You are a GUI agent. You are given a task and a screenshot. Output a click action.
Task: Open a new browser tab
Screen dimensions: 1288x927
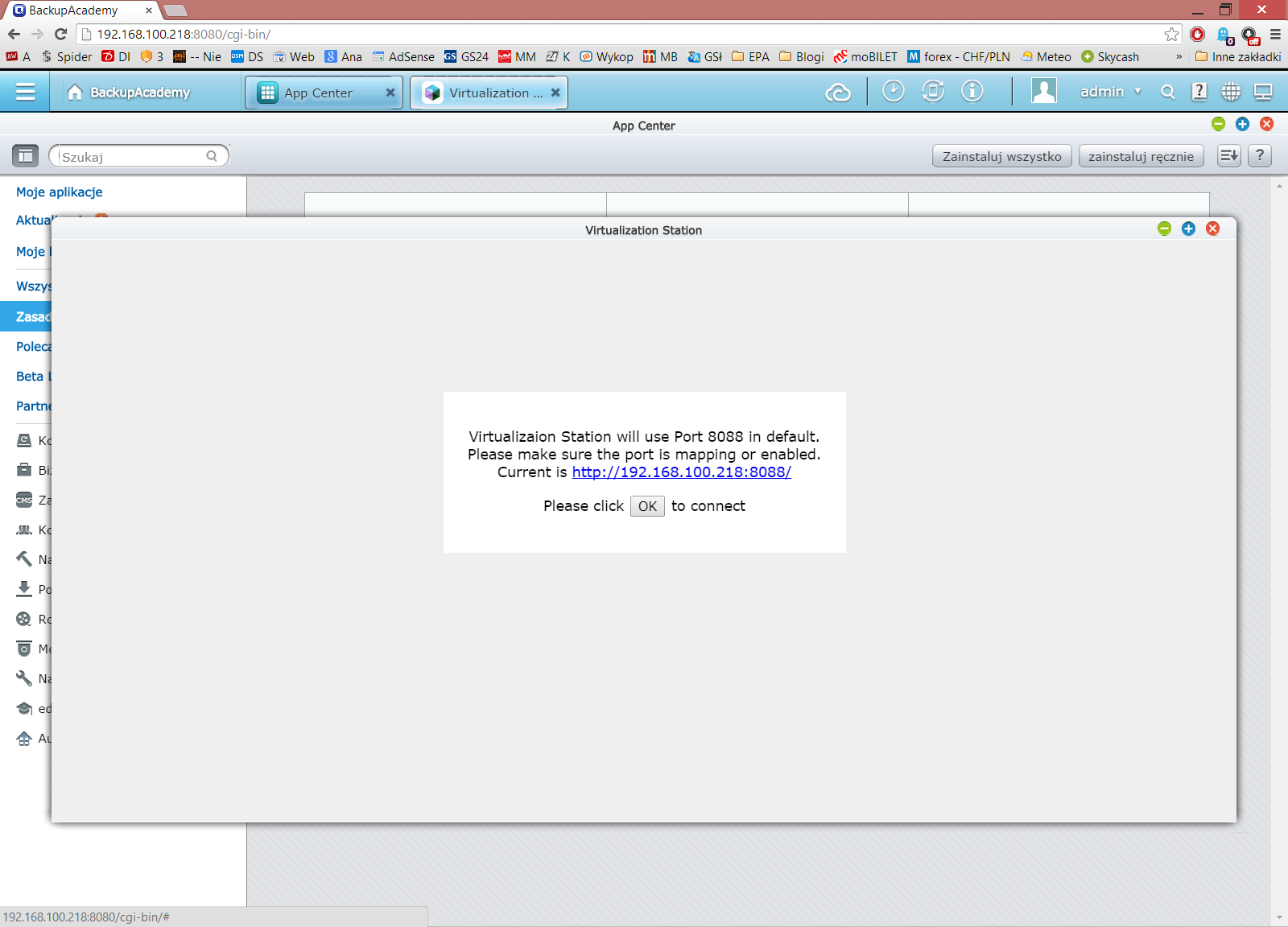pyautogui.click(x=175, y=10)
